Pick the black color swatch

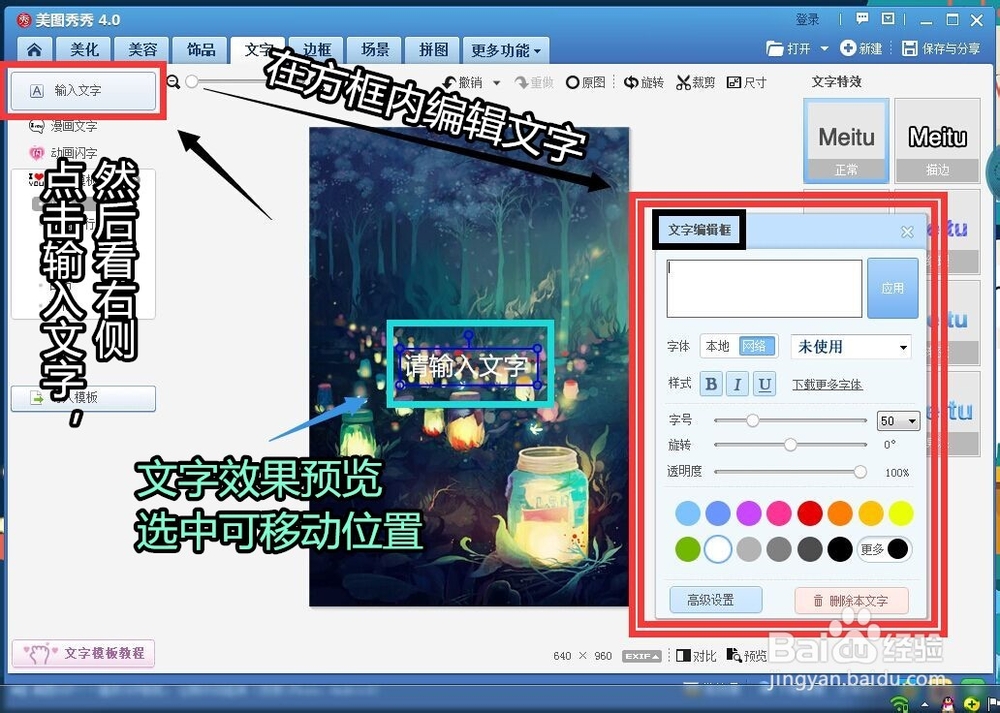[840, 549]
